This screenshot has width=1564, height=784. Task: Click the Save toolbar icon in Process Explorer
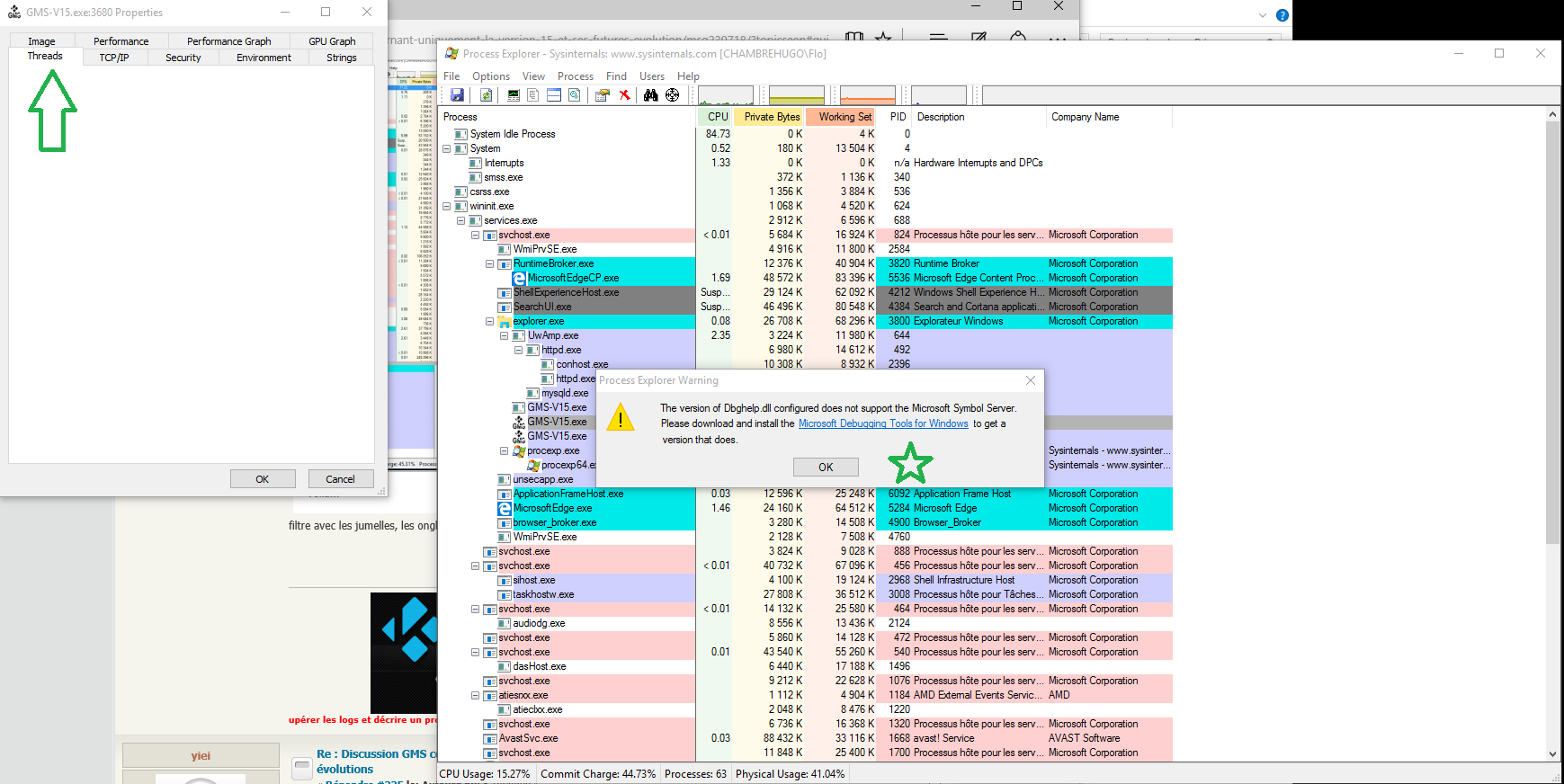point(457,95)
